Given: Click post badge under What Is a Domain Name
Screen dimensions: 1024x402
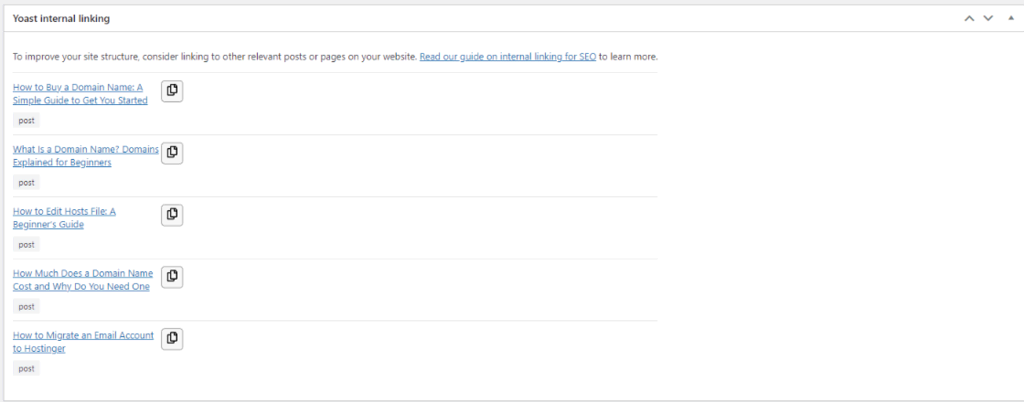Looking at the screenshot, I should click(26, 182).
